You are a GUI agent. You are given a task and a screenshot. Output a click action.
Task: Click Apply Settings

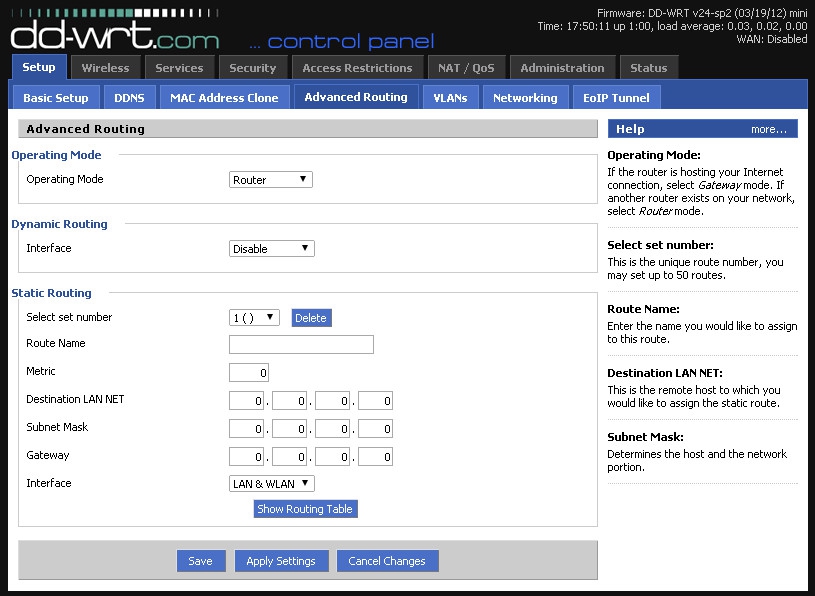tap(281, 561)
